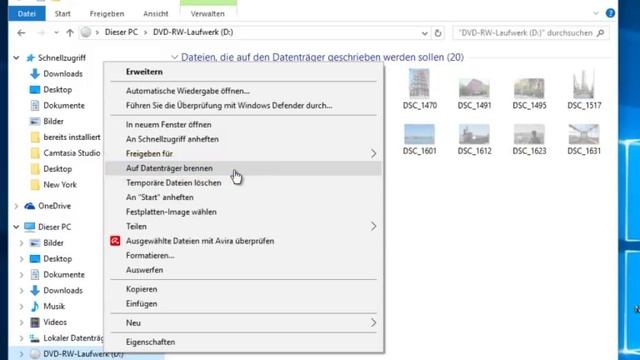The width and height of the screenshot is (640, 360).
Task: Collapse the files-to-burn group header
Action: coord(175,57)
